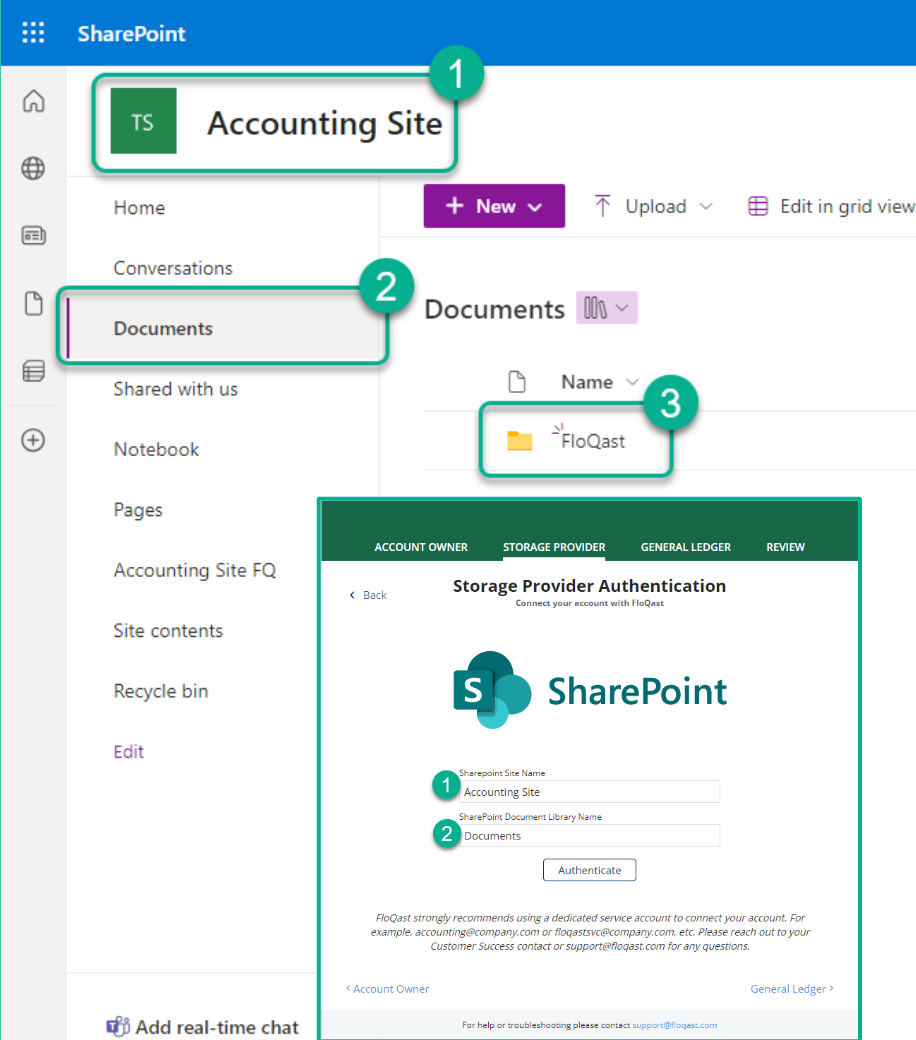Click the SharePoint header brand text
The height and width of the screenshot is (1040, 916).
click(x=131, y=33)
